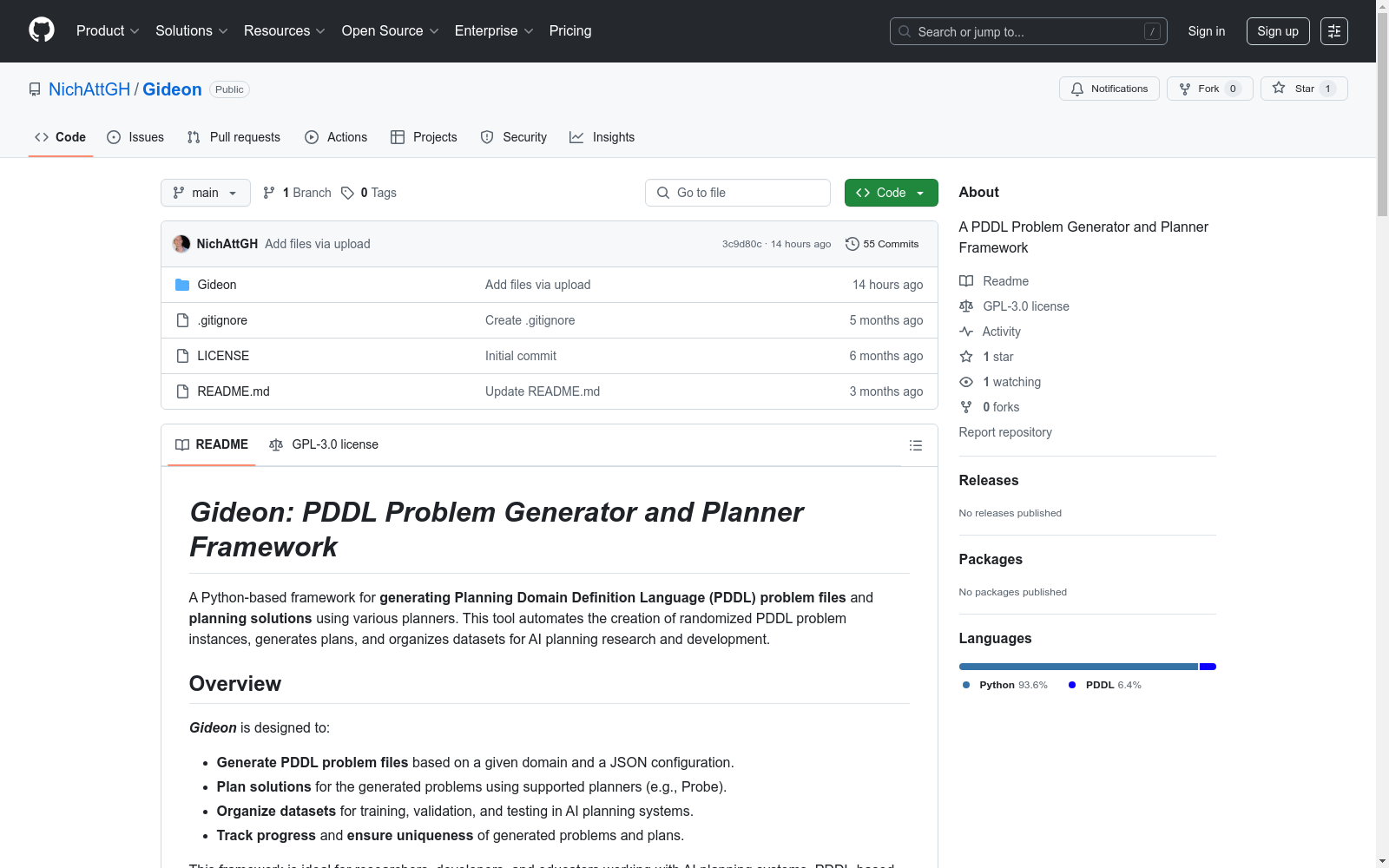This screenshot has width=1389, height=868.
Task: Switch to the Actions tab
Action: [336, 137]
